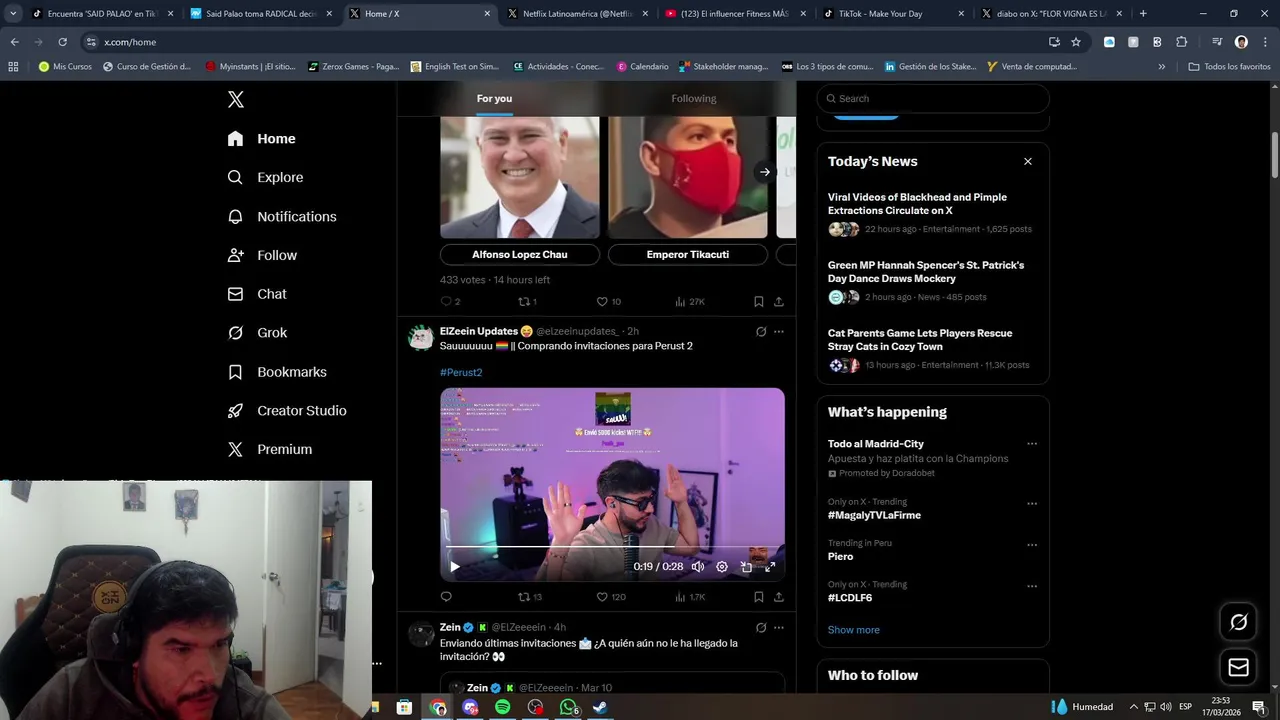Open the Mis Cursos bookmark
The width and height of the screenshot is (1280, 720).
pos(65,67)
